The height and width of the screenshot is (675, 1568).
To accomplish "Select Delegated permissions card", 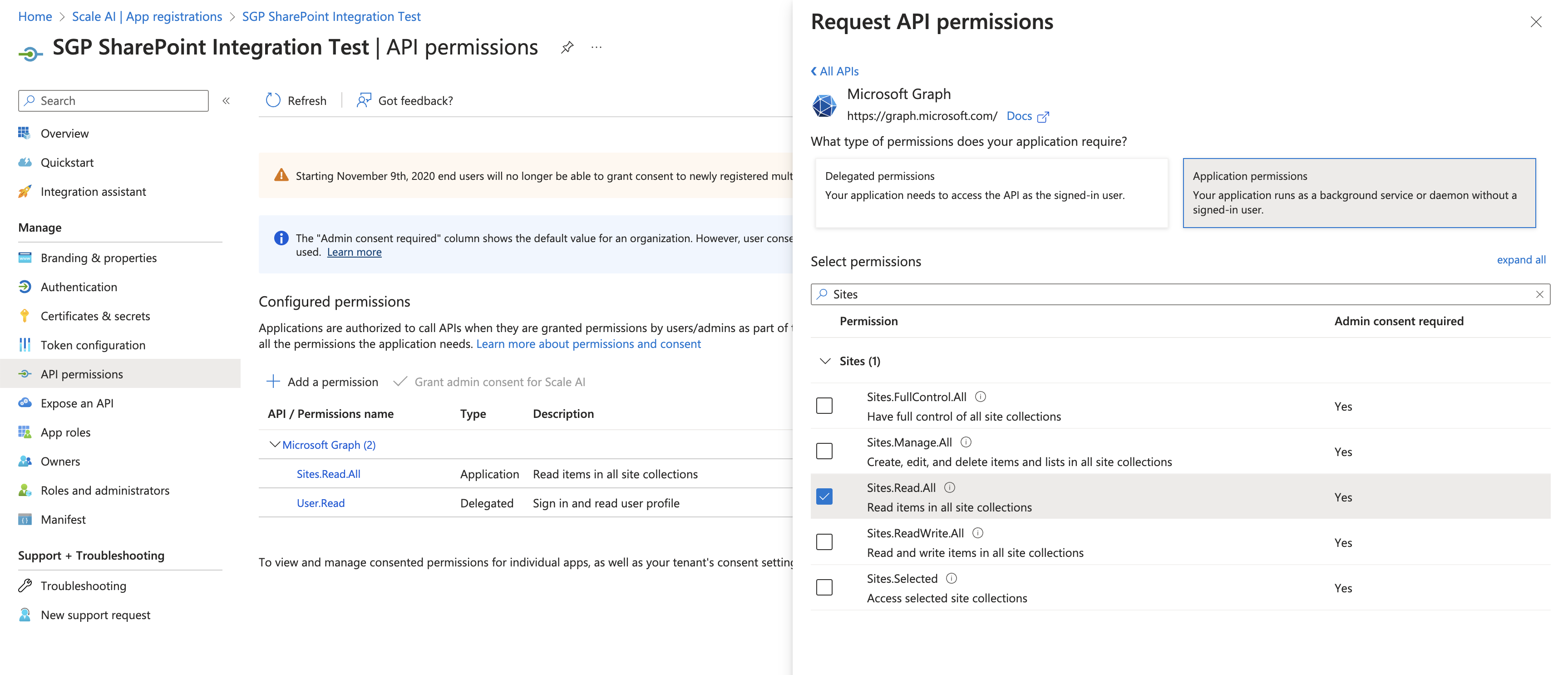I will [x=991, y=193].
